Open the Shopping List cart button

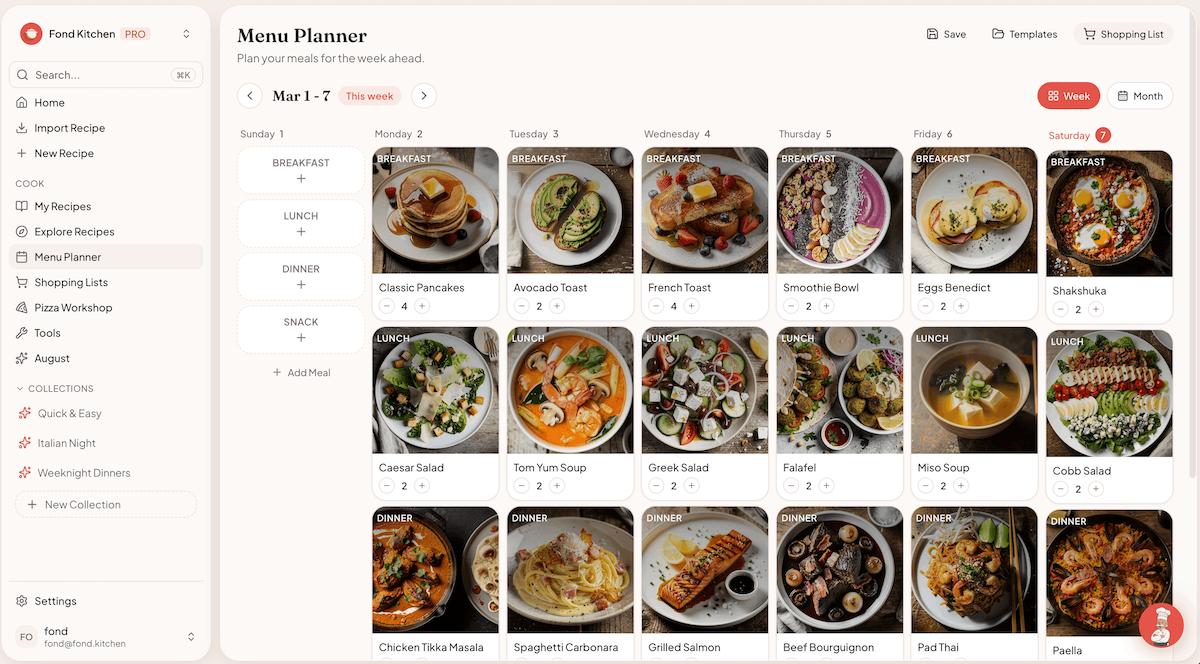point(1123,34)
